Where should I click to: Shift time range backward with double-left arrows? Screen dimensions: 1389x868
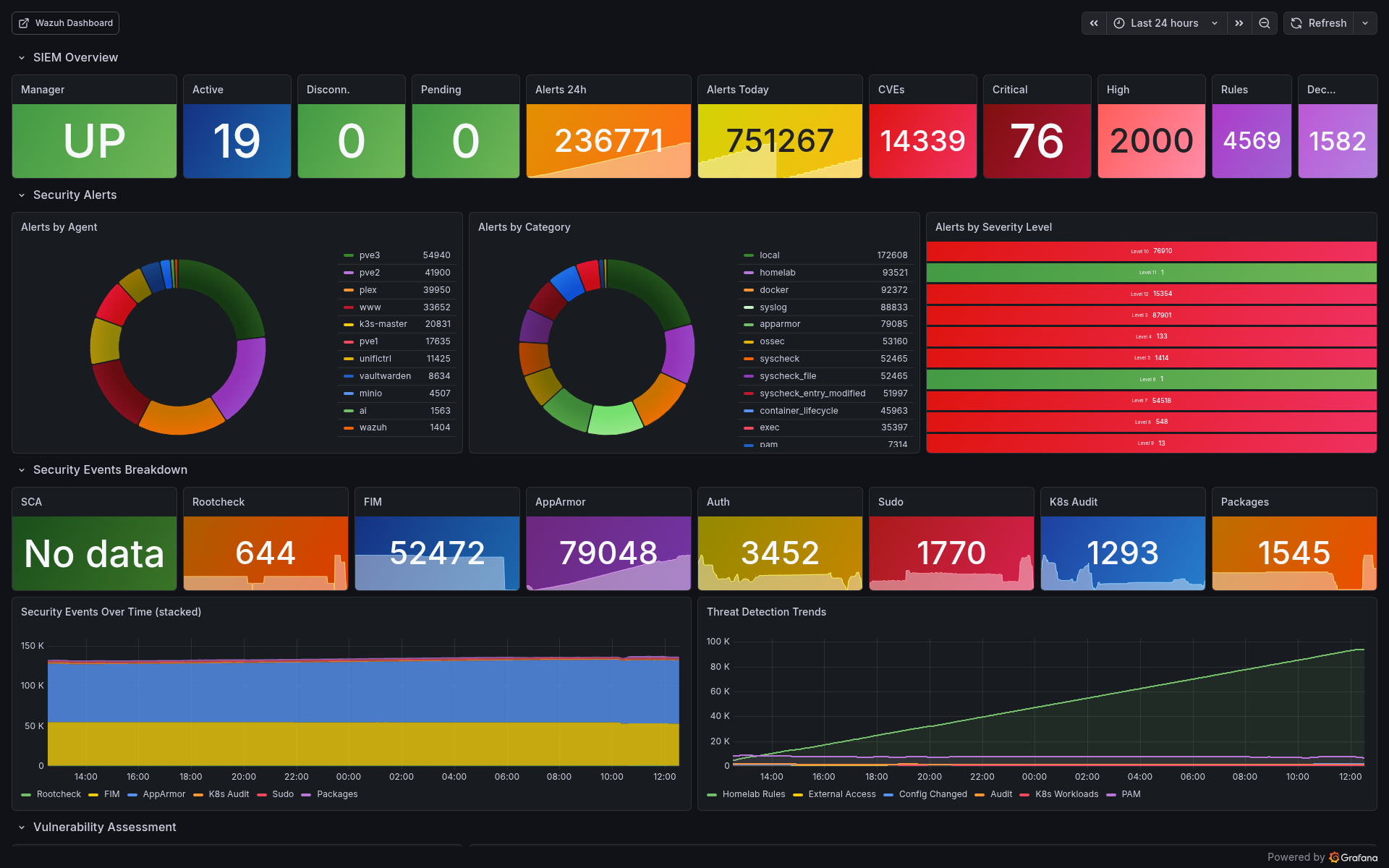[x=1094, y=23]
